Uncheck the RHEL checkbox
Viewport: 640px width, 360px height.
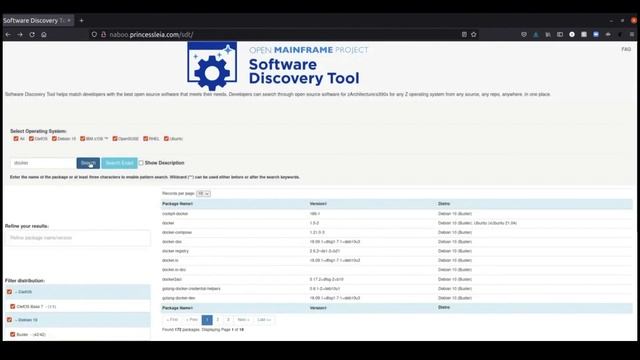point(146,139)
